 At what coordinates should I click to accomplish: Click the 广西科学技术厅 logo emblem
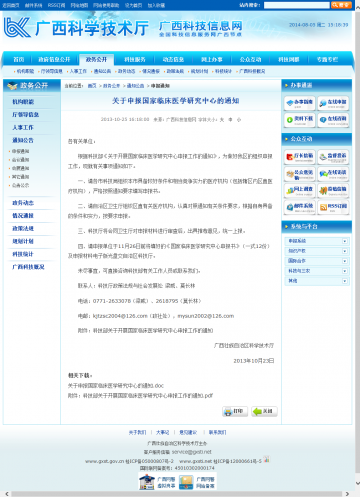pyautogui.click(x=17, y=27)
